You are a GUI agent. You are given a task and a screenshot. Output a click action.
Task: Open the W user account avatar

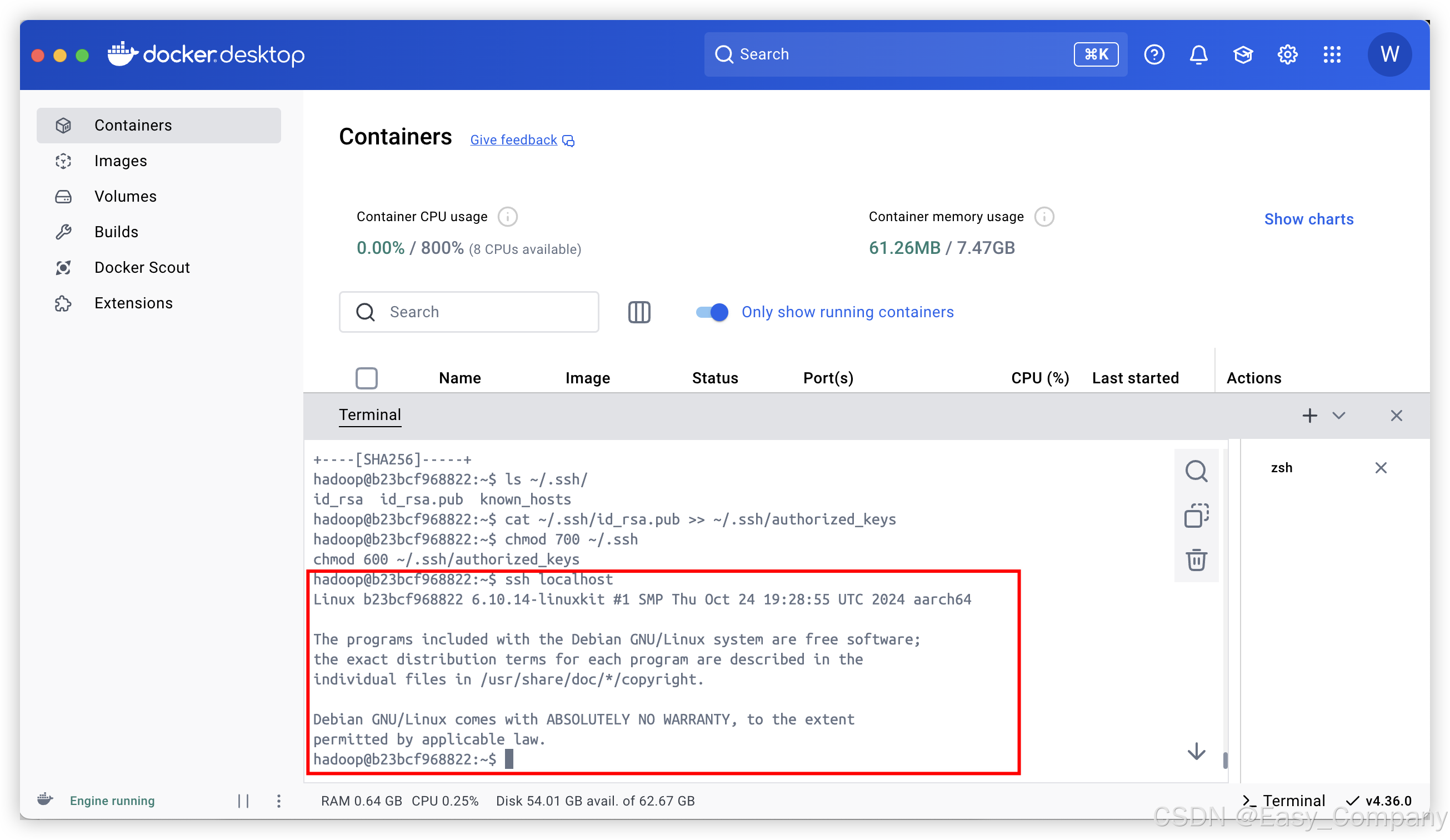1389,54
